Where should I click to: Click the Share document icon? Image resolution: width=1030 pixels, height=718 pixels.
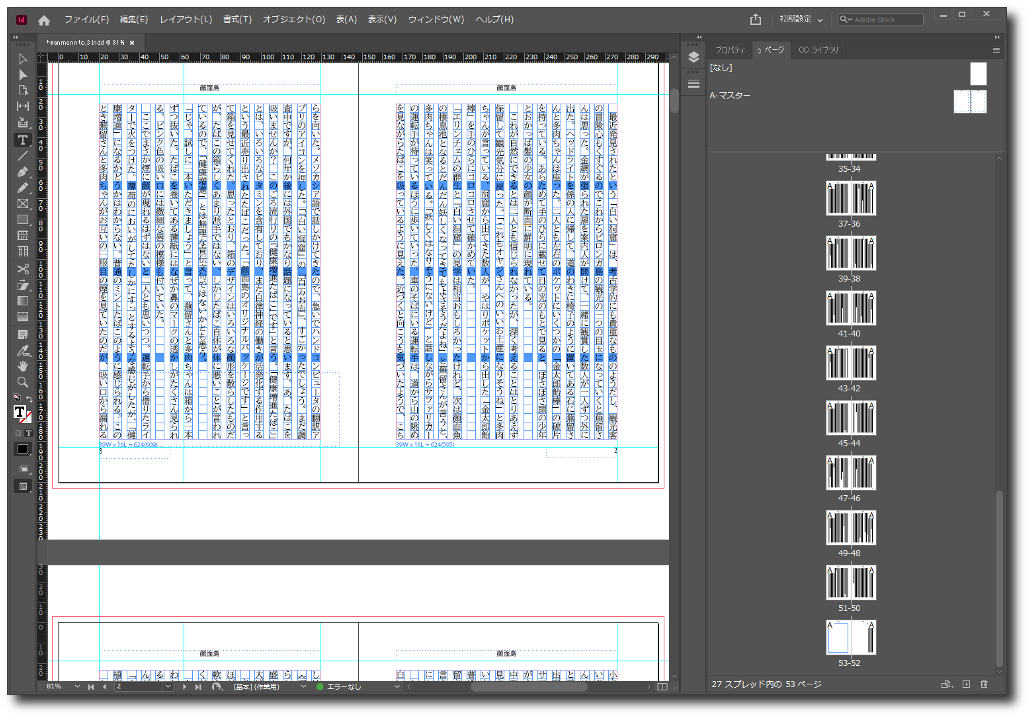tap(755, 19)
